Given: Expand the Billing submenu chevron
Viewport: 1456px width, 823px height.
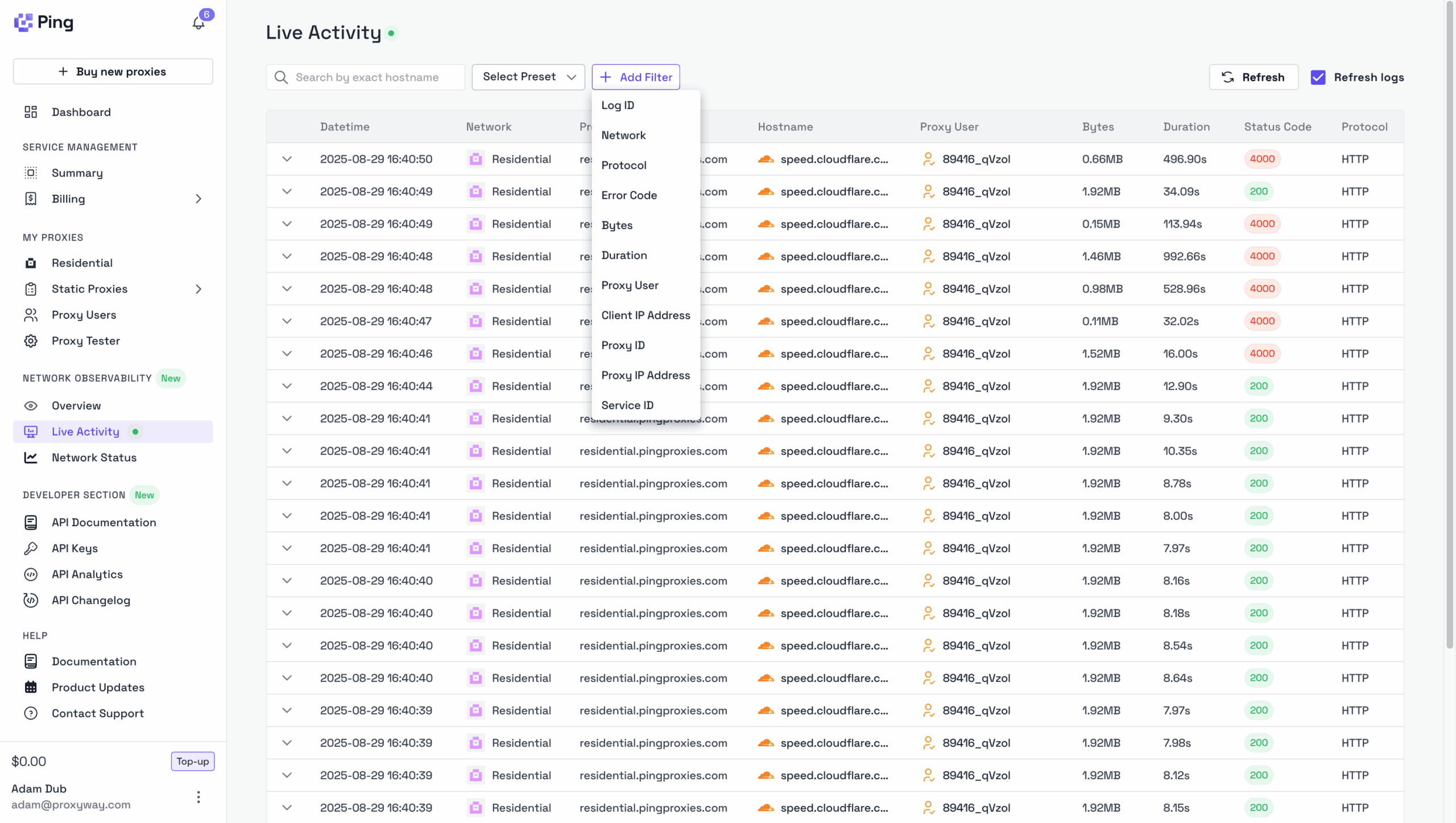Looking at the screenshot, I should pos(198,199).
